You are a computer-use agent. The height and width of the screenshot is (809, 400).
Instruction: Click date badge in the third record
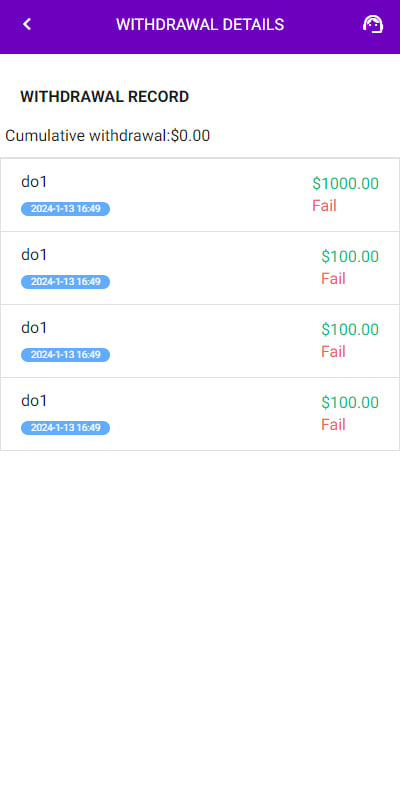tap(66, 354)
